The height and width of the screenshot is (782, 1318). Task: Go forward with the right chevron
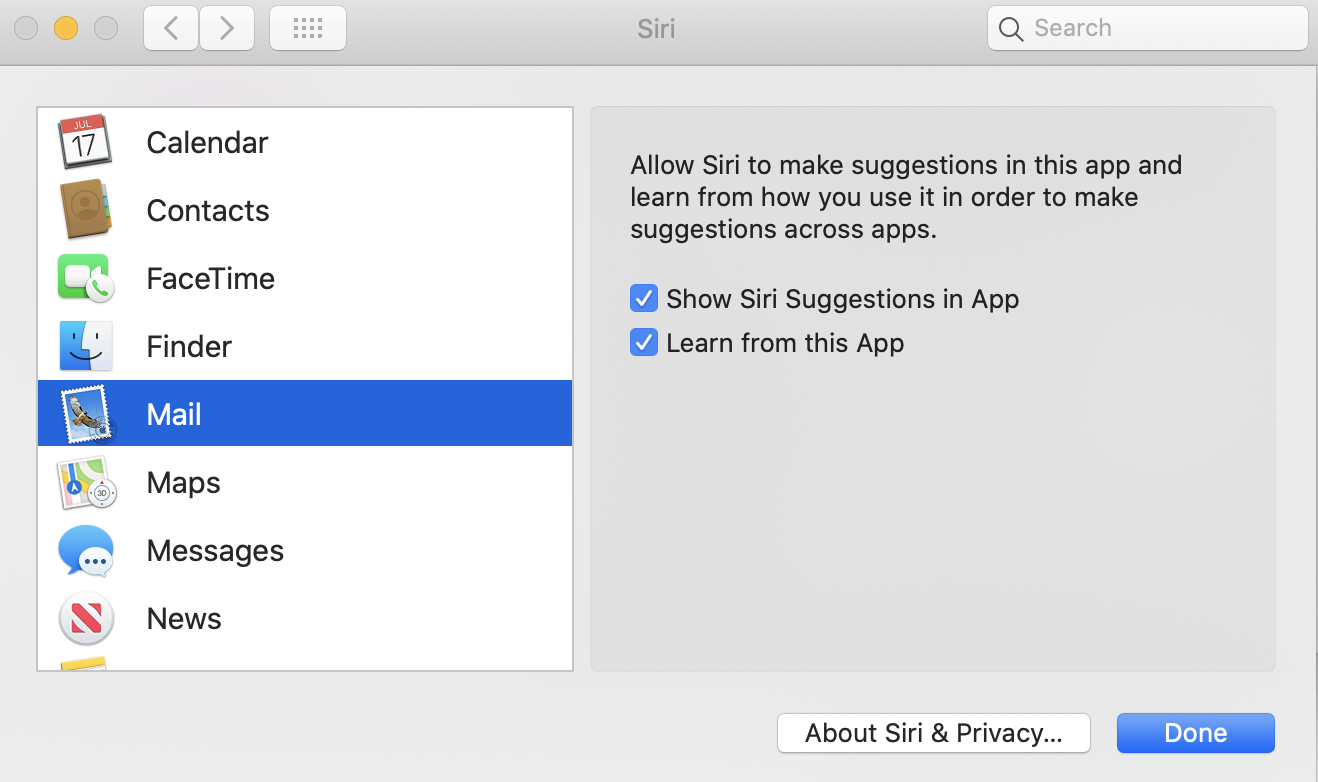coord(227,28)
